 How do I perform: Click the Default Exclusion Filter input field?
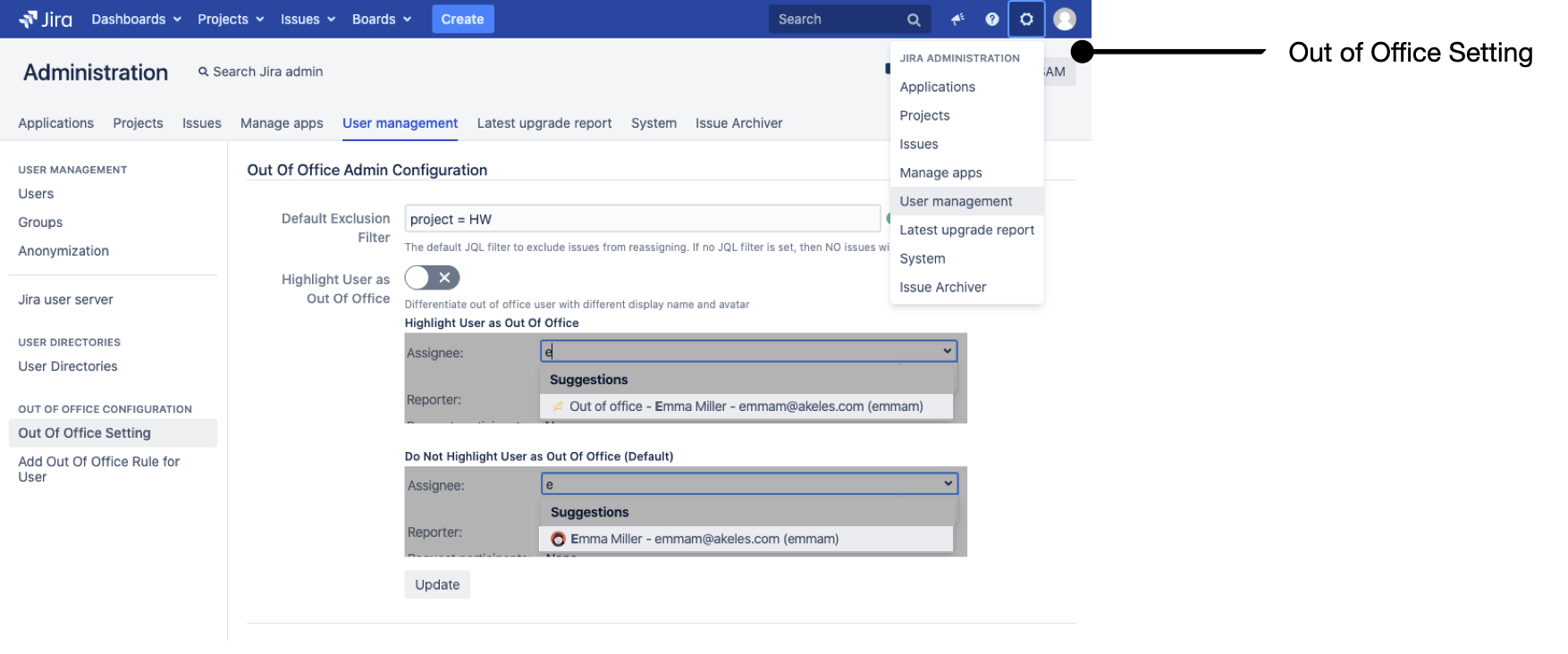[x=642, y=219]
